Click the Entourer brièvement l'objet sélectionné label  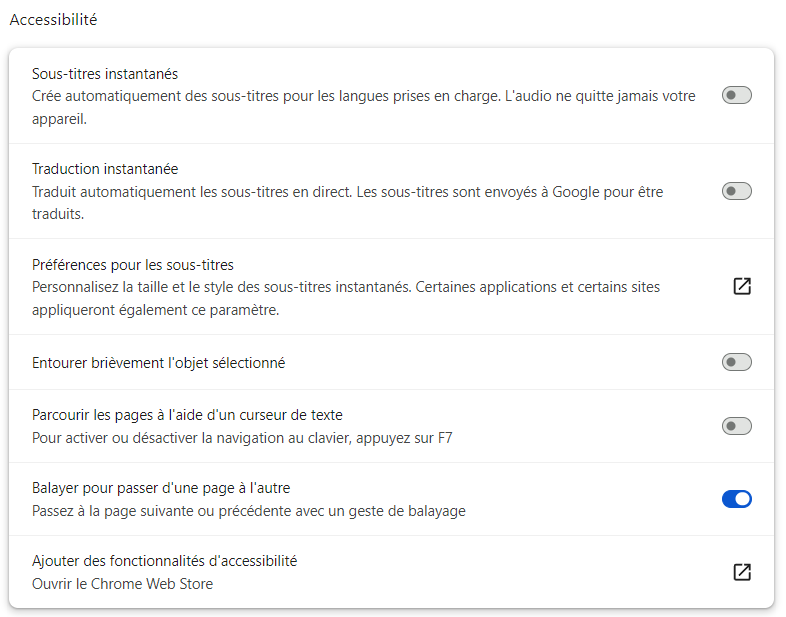(158, 363)
